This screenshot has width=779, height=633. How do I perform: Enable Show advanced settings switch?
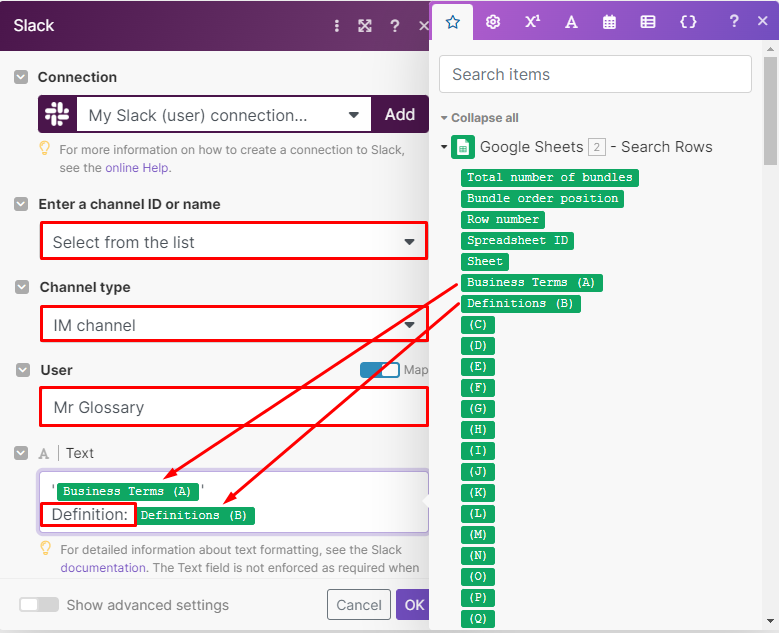coord(39,605)
